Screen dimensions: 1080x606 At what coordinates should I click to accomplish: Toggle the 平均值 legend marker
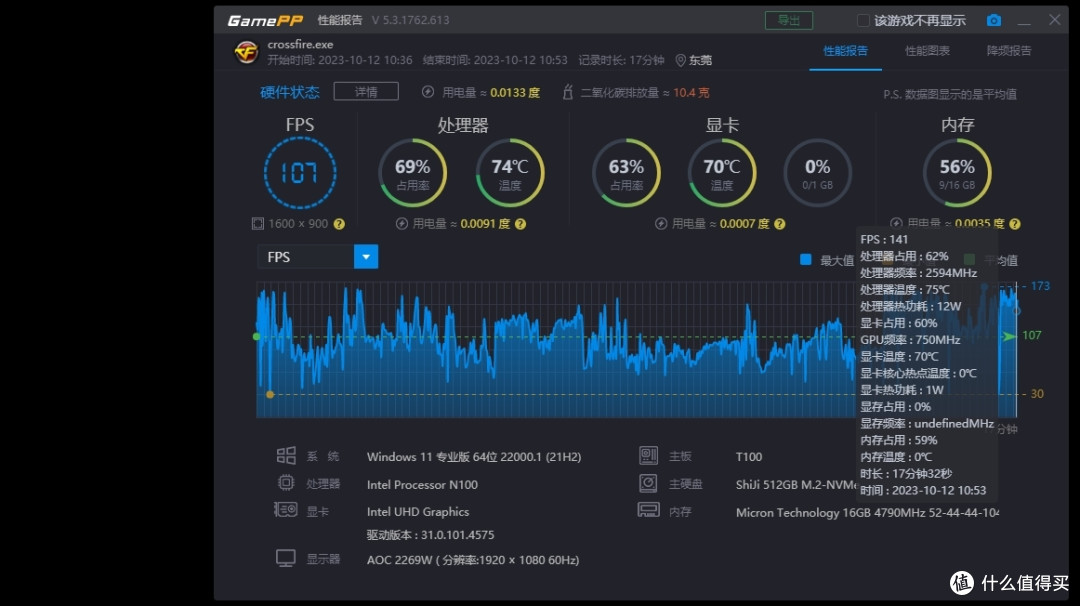[x=968, y=258]
